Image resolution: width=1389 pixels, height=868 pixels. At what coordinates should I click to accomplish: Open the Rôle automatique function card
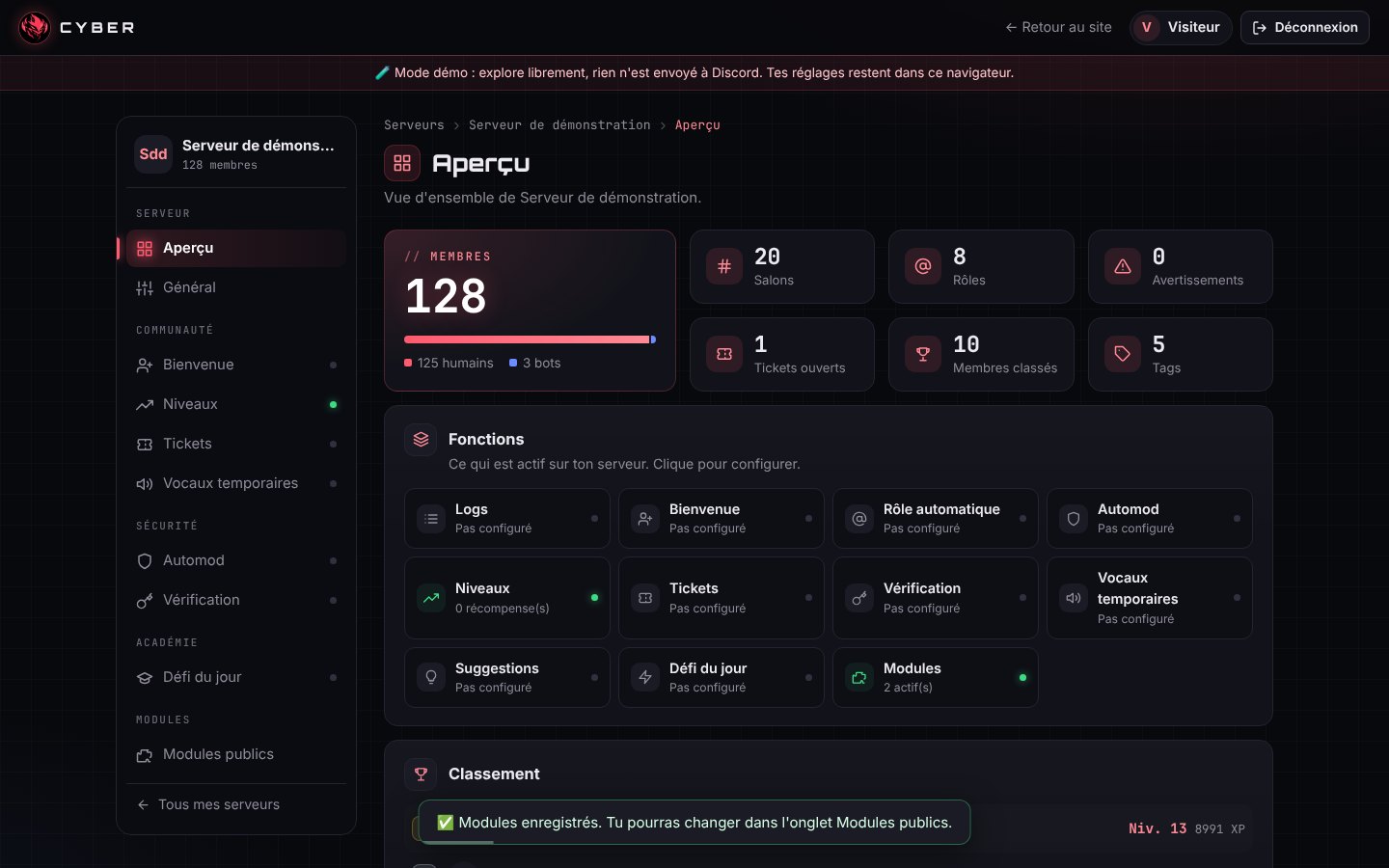936,519
